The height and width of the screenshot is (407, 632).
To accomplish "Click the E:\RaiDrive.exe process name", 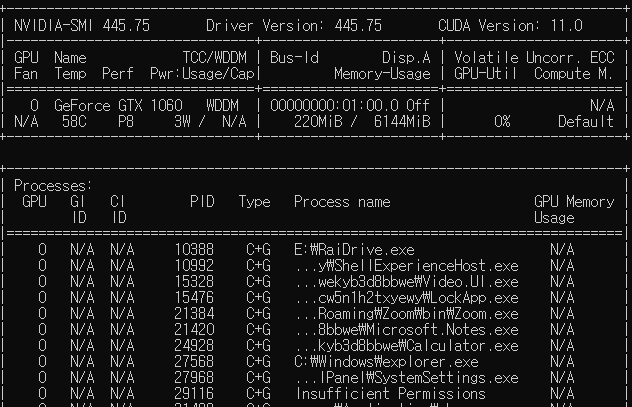I will (354, 250).
